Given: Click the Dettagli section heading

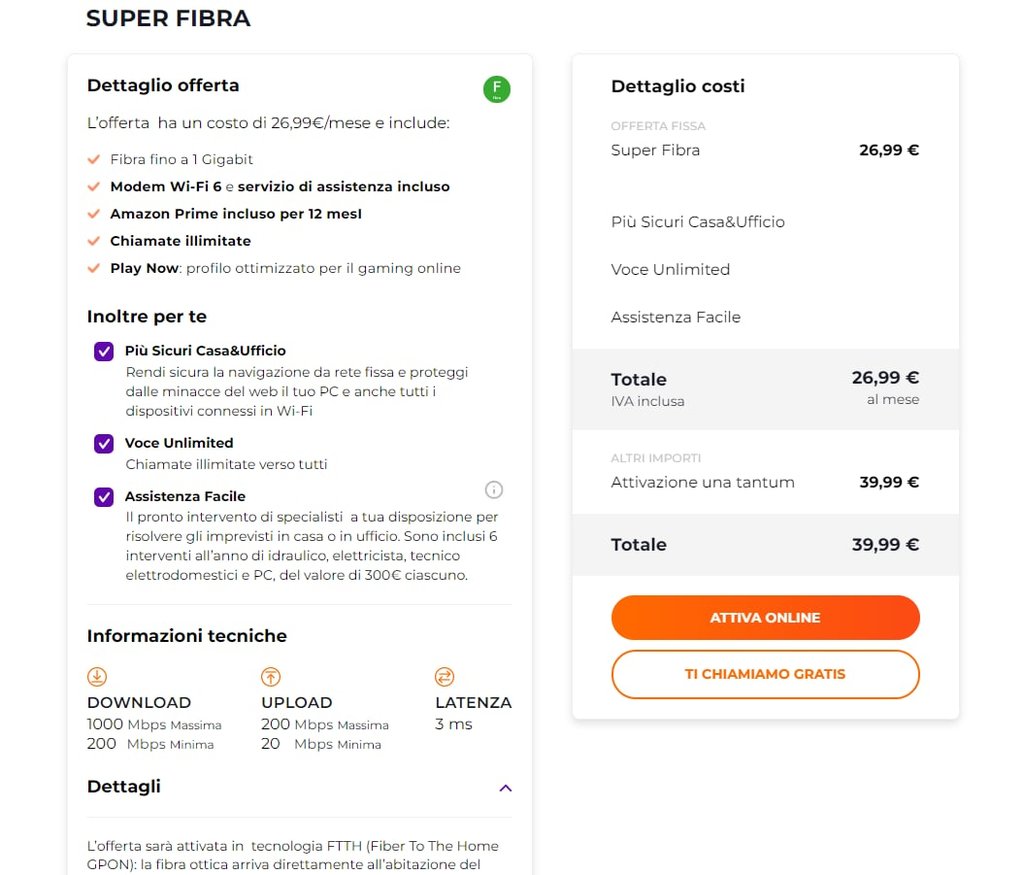Looking at the screenshot, I should click(124, 786).
